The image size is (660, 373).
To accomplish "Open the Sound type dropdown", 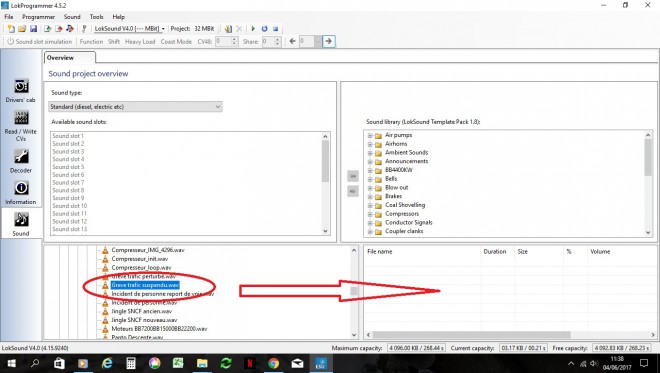I will (x=135, y=107).
